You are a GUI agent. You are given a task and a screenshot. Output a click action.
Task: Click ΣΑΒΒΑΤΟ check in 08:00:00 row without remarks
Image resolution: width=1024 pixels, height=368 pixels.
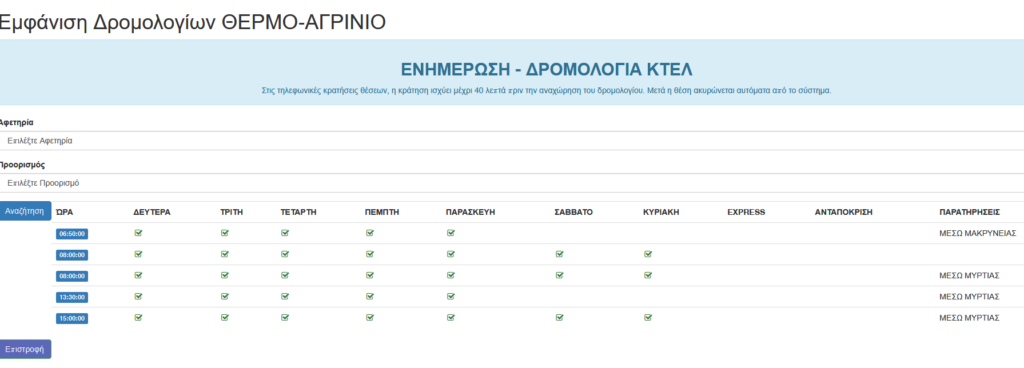[x=559, y=254]
